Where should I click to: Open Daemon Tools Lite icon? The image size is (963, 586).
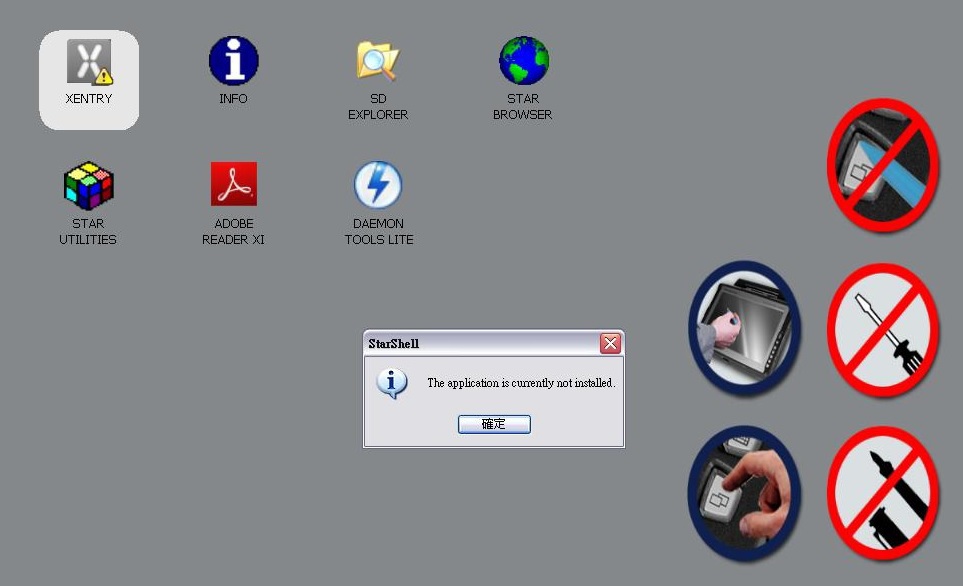pyautogui.click(x=378, y=185)
